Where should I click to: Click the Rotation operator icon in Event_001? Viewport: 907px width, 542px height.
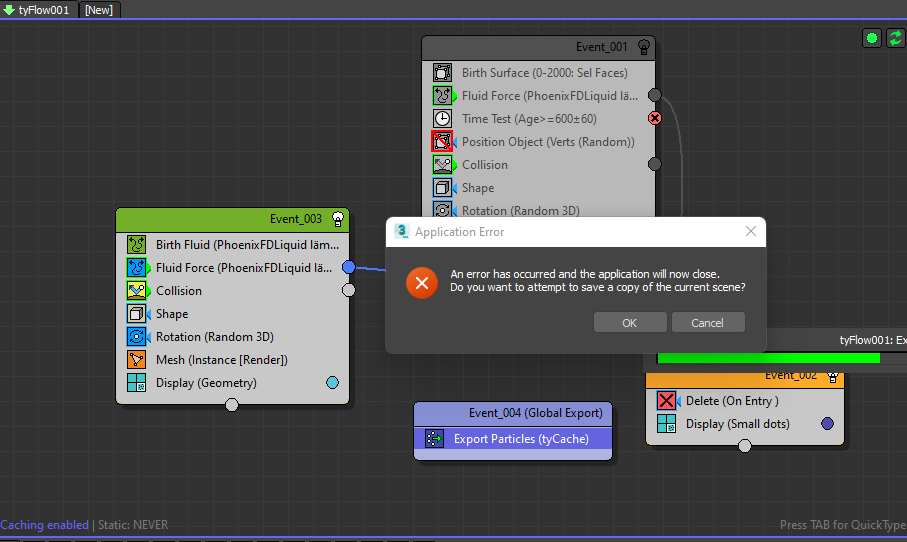(443, 209)
